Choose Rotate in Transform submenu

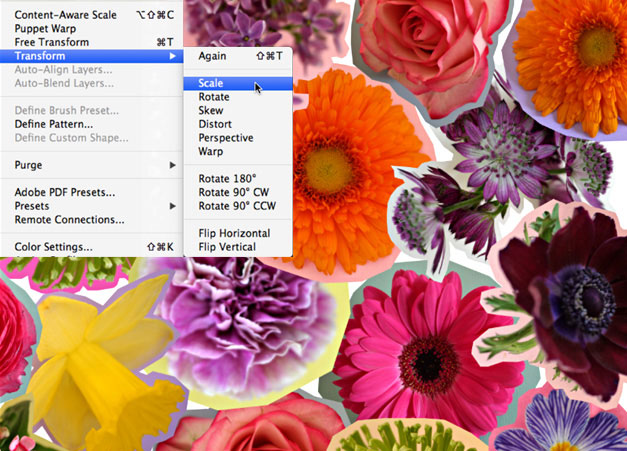[238, 97]
